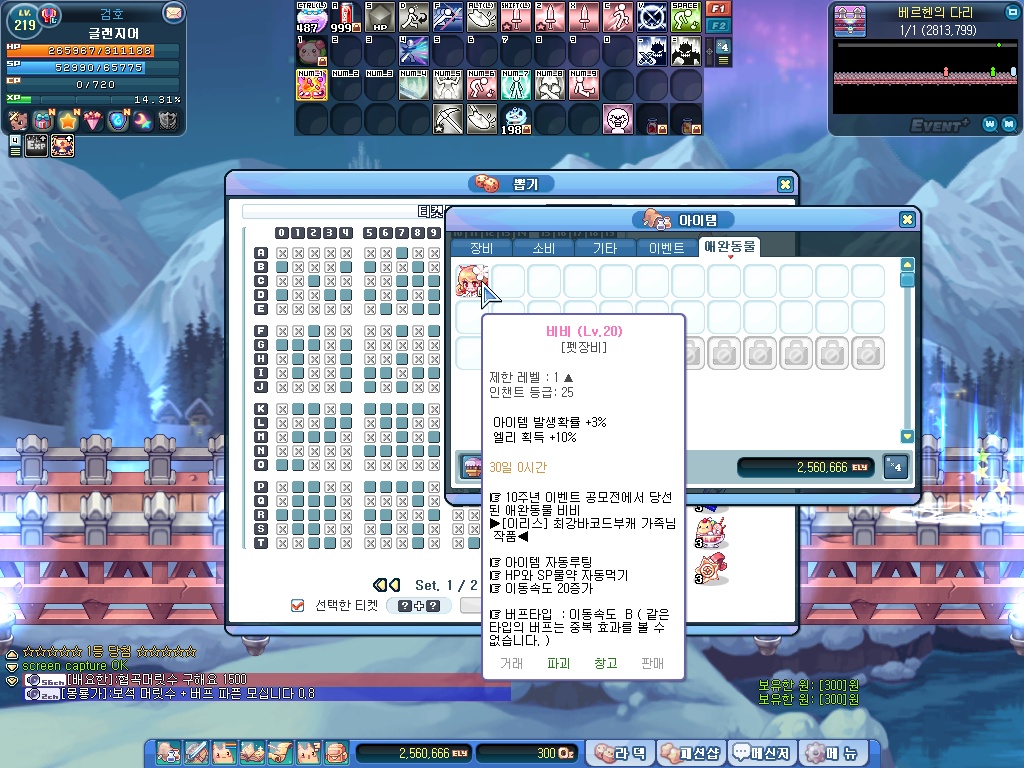Click the inventory scrollbar down arrow

(907, 436)
